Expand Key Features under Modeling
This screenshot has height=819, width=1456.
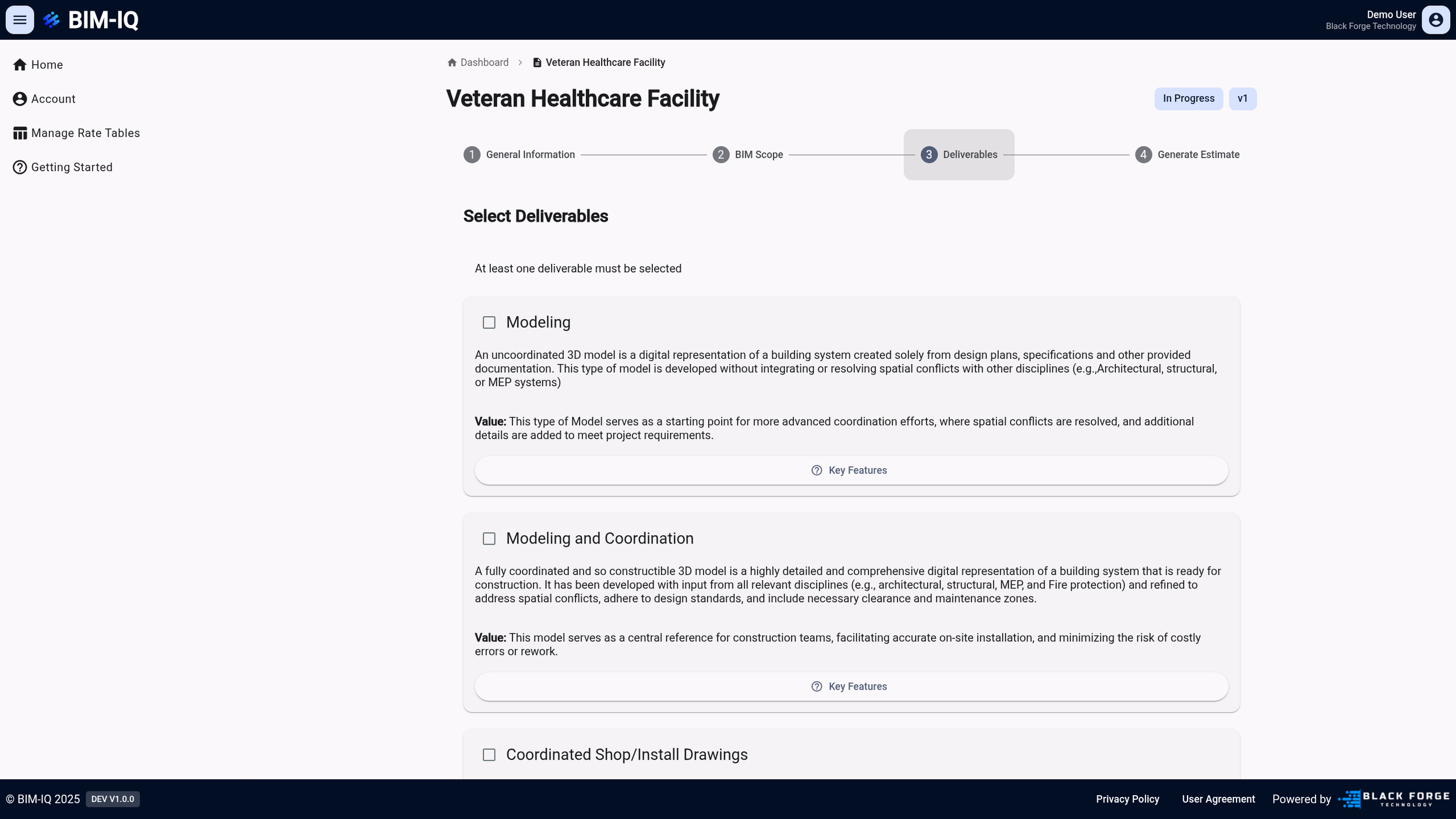[851, 471]
